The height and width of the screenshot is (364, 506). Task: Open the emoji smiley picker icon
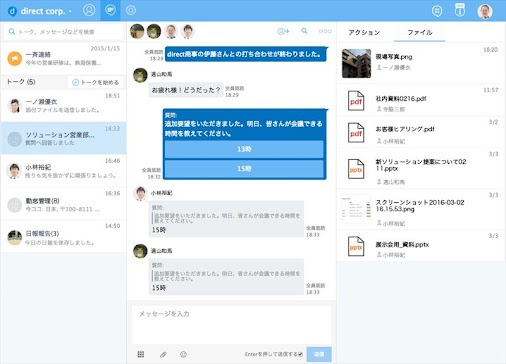(x=183, y=354)
